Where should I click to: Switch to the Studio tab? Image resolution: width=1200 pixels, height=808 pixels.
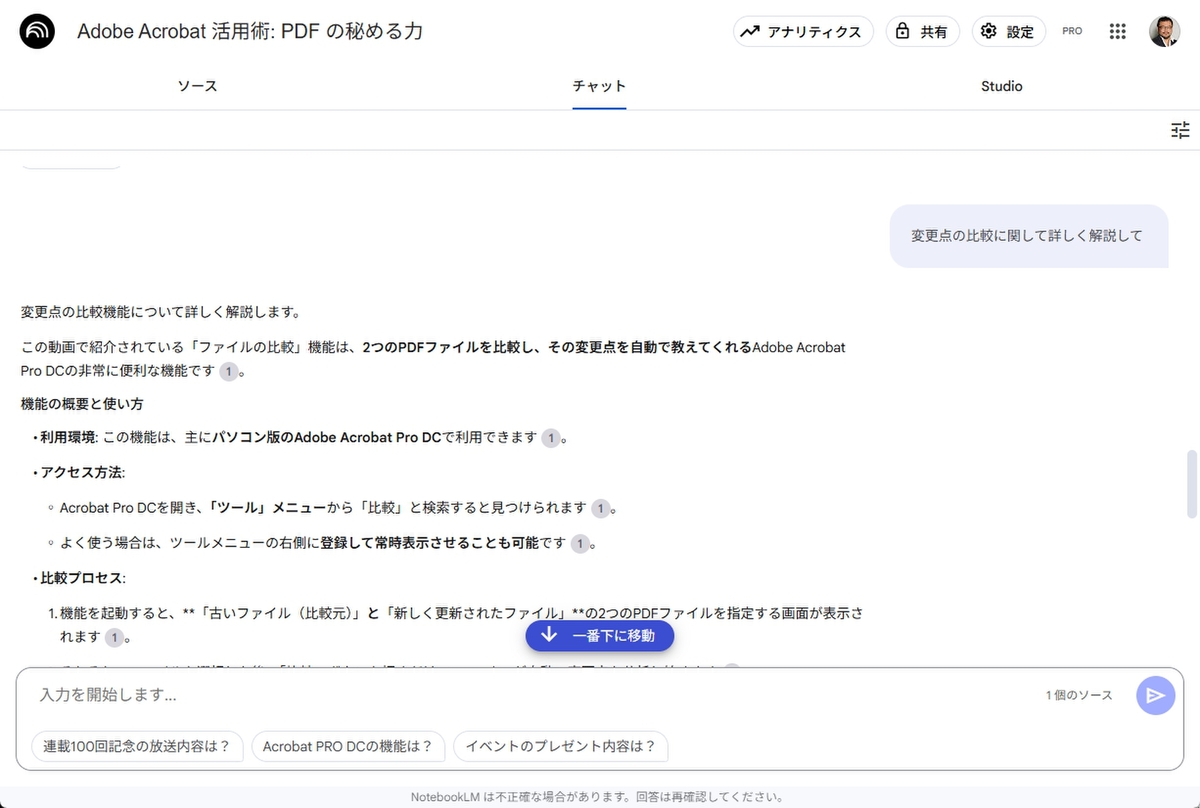[1001, 87]
